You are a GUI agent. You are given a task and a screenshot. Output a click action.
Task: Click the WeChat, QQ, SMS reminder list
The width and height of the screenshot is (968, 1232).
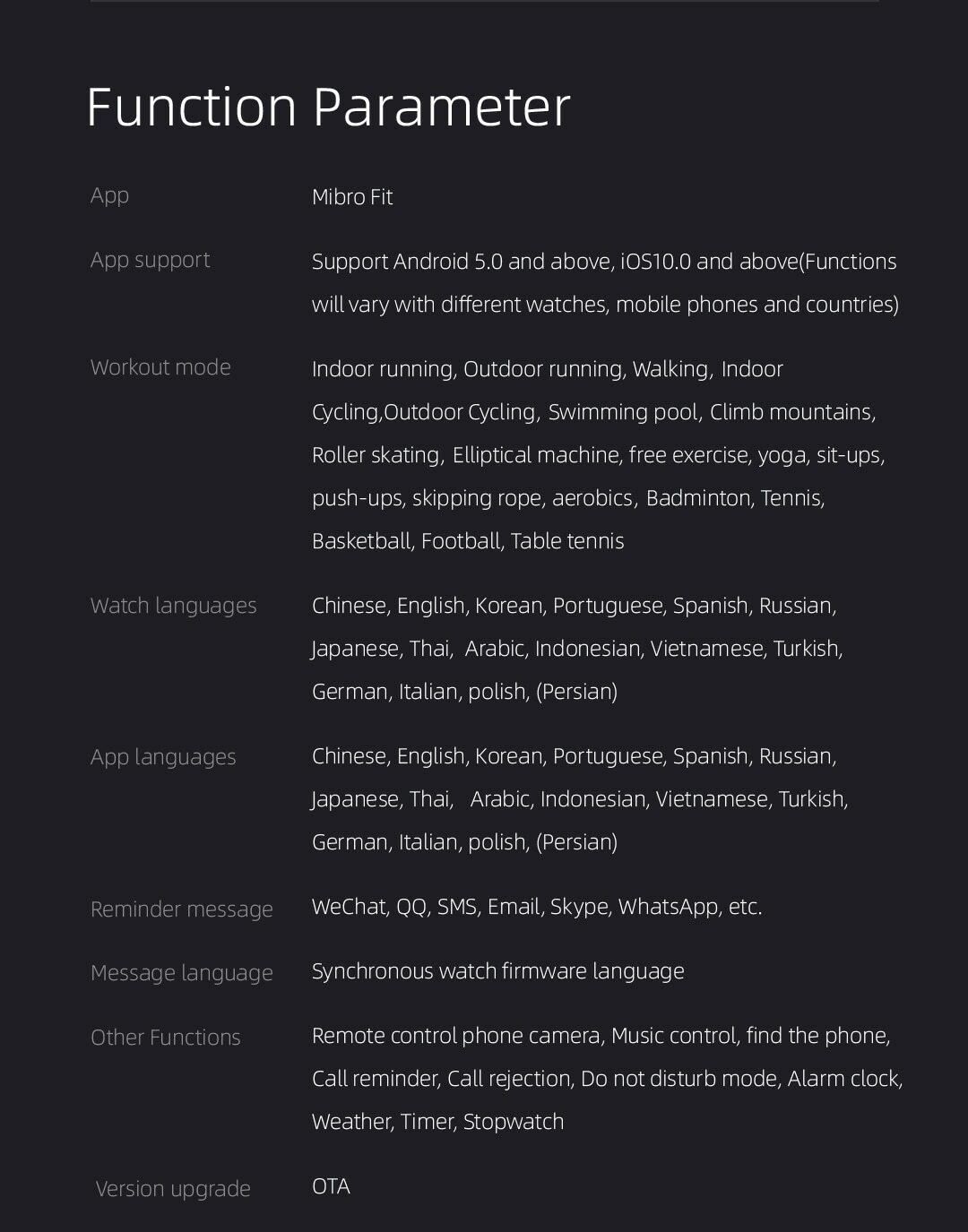tap(537, 907)
